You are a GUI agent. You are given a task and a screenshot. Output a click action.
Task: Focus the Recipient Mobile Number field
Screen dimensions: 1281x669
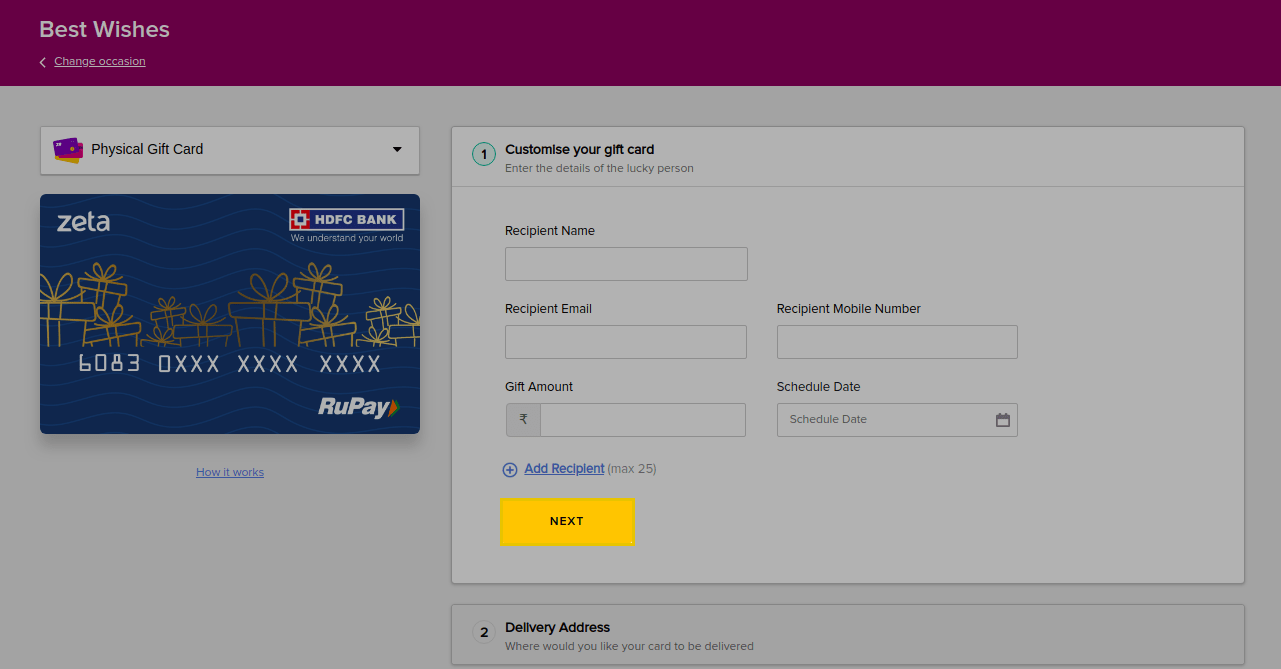pyautogui.click(x=897, y=342)
